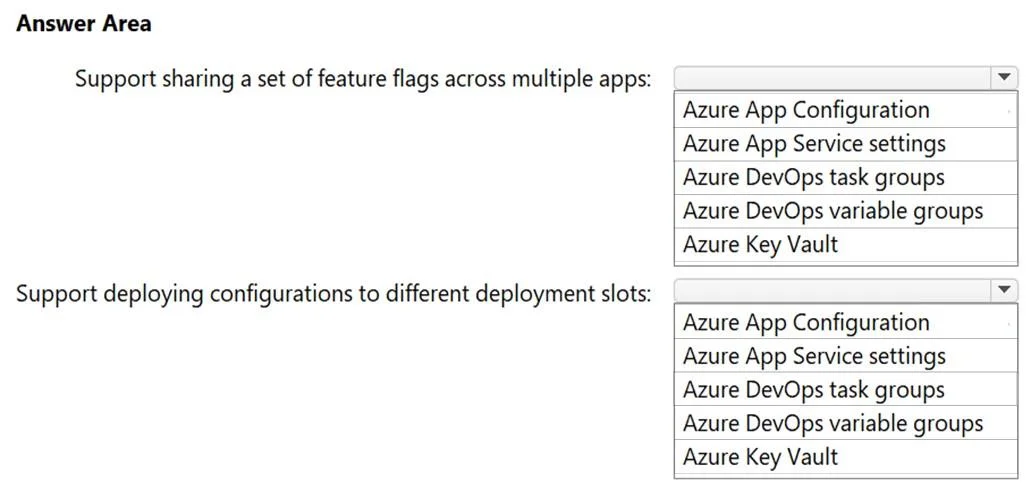Image resolution: width=1031 pixels, height=490 pixels.
Task: Click the small dot beside the feature flags App Configuration option
Action: [1009, 112]
